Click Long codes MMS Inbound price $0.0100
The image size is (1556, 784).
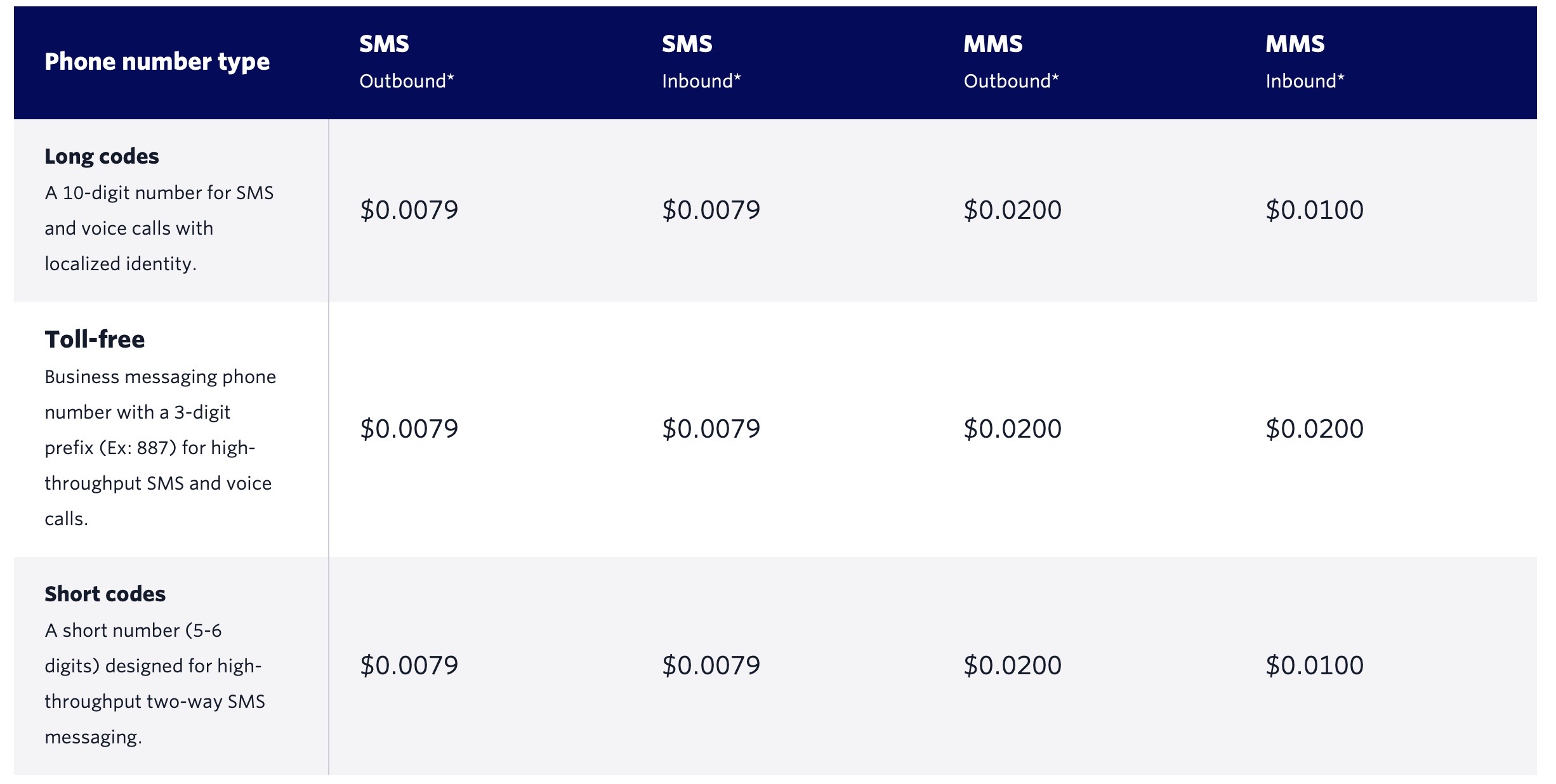(x=1314, y=210)
